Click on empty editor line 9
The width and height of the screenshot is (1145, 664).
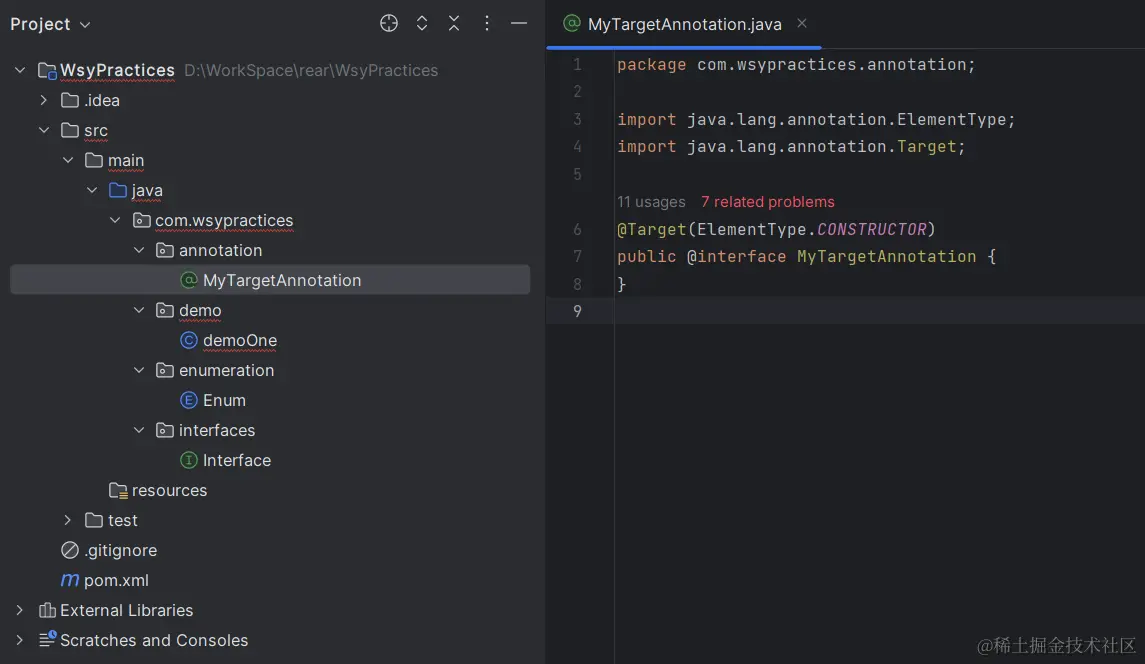click(850, 311)
